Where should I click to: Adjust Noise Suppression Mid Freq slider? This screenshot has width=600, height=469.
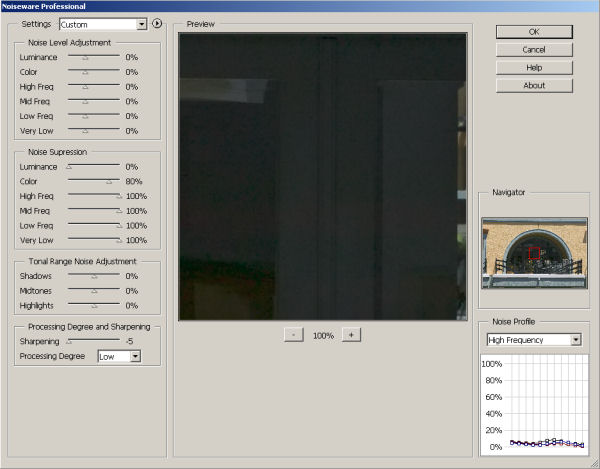pyautogui.click(x=95, y=210)
